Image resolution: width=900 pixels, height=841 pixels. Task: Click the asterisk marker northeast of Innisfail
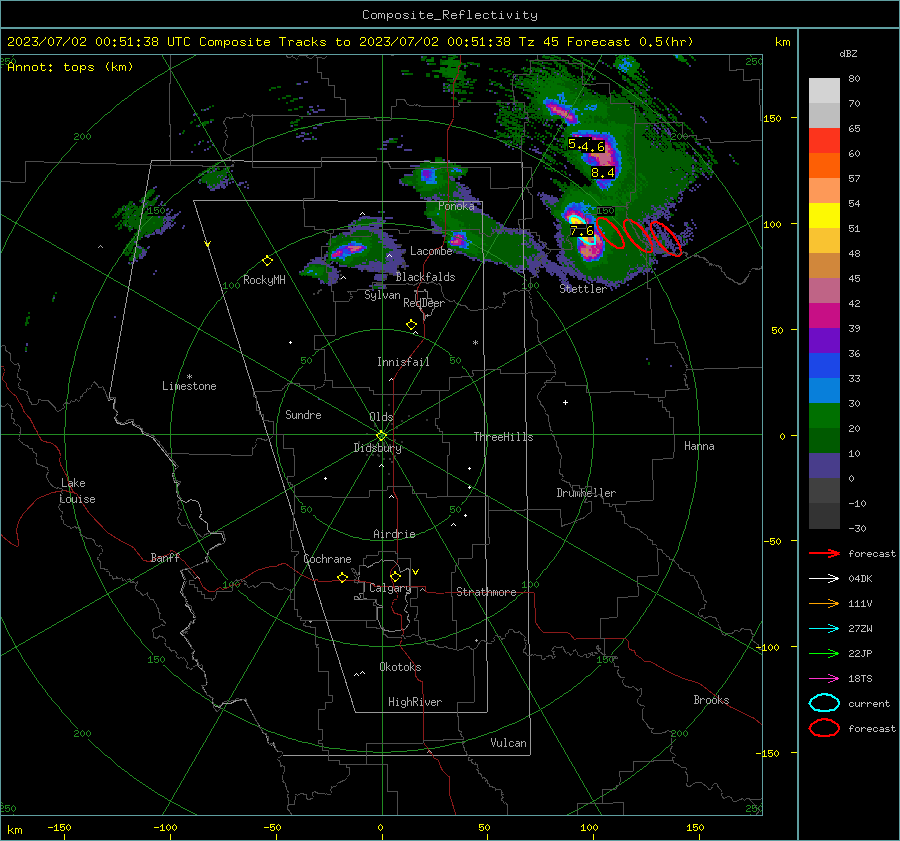click(475, 343)
